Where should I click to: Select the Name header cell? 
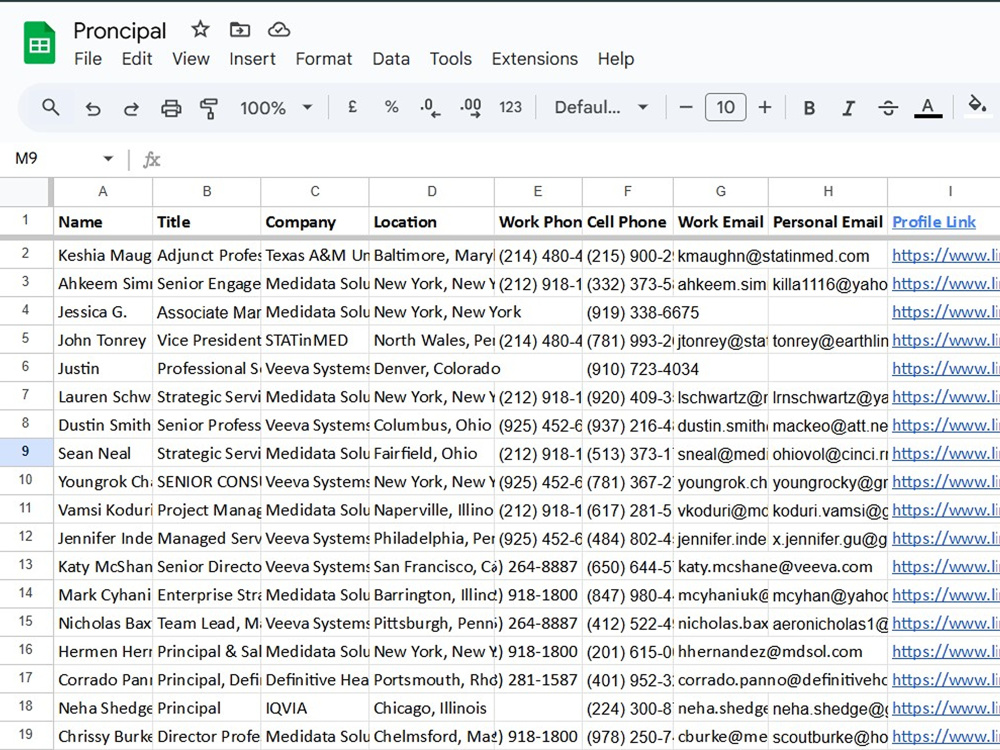(x=103, y=221)
